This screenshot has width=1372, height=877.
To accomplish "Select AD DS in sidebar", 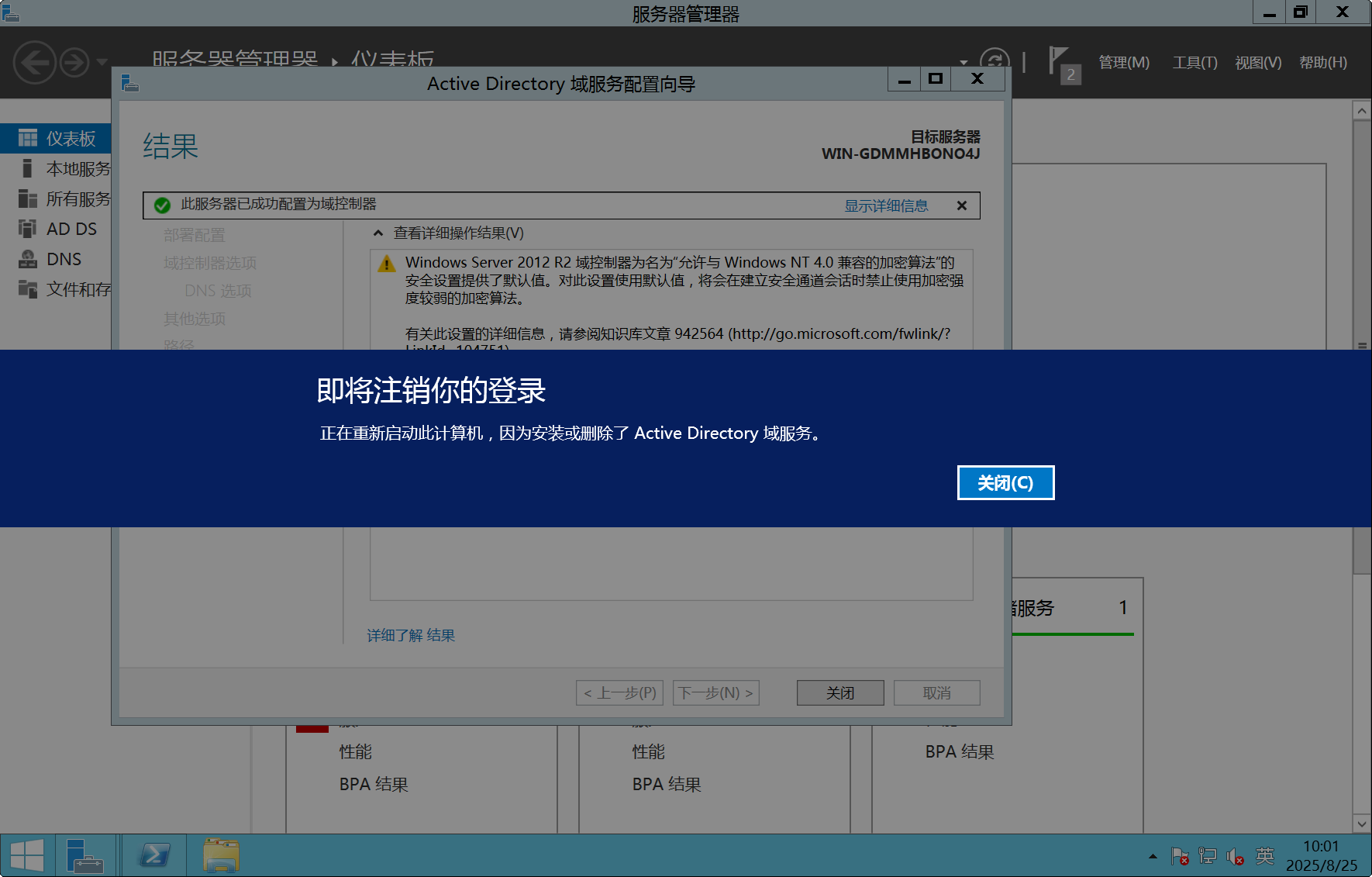I will 71,229.
